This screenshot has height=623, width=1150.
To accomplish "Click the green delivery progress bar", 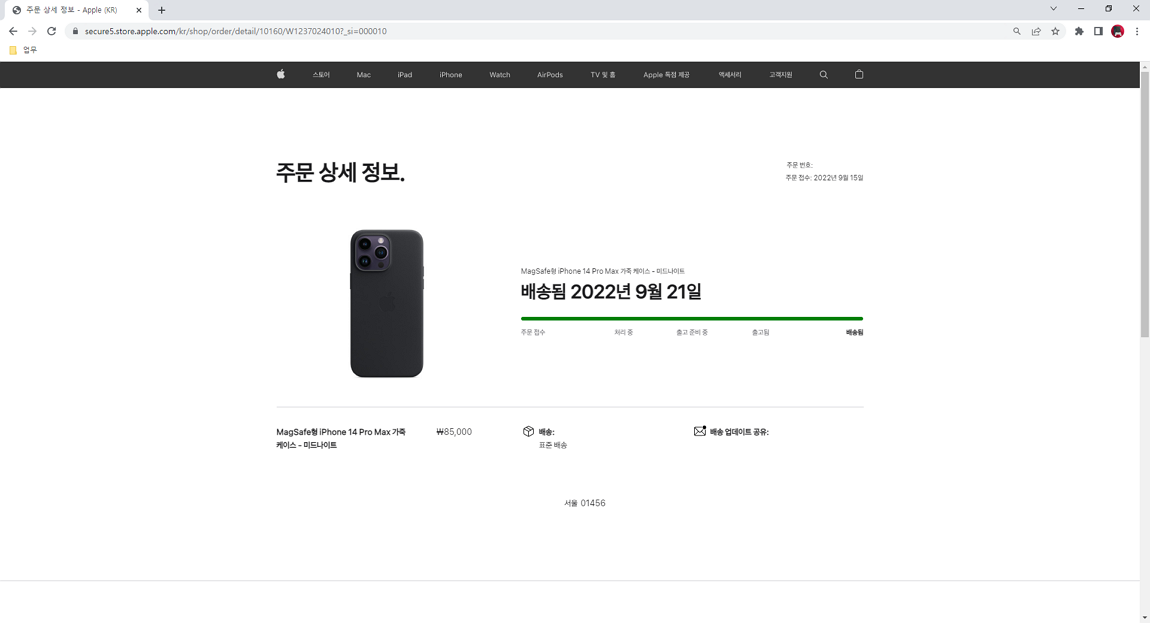I will [692, 318].
